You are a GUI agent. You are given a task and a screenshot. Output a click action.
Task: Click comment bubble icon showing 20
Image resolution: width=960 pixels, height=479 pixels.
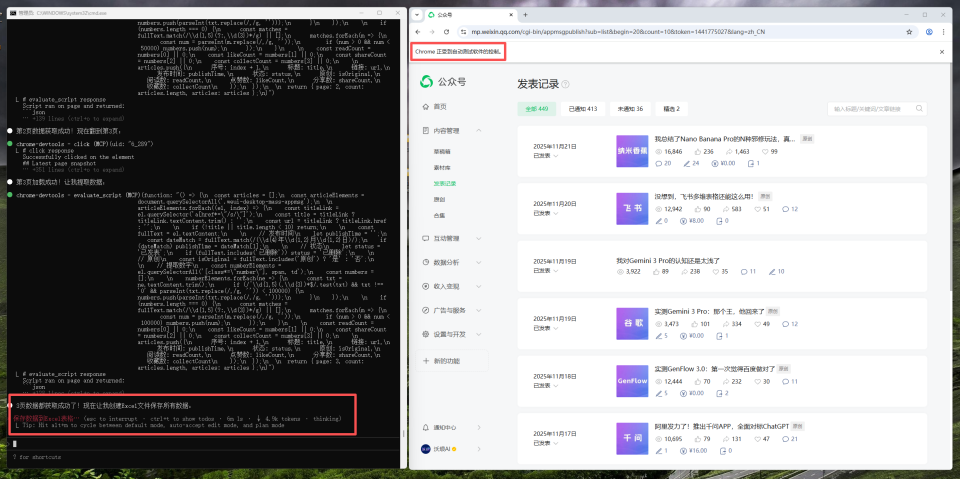659,164
